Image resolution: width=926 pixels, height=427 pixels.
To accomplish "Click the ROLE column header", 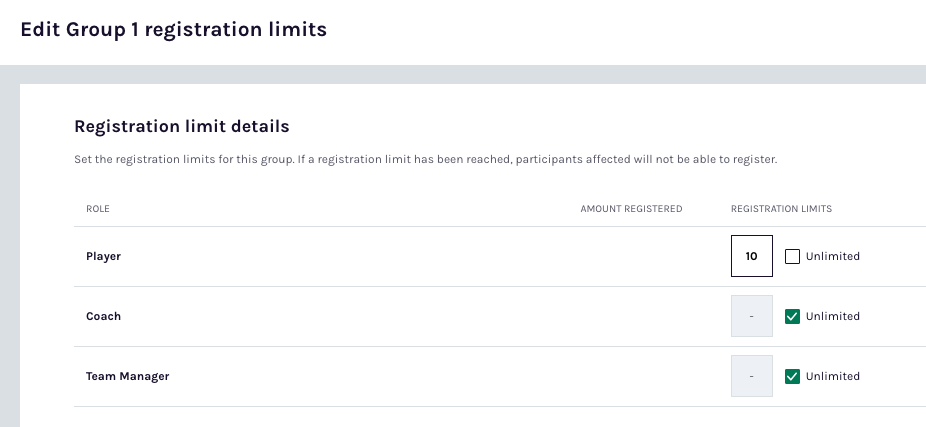I will [x=98, y=209].
